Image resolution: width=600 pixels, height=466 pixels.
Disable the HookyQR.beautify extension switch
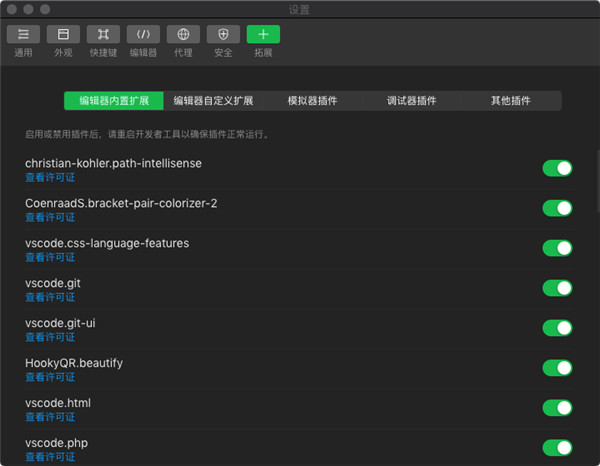click(x=557, y=368)
